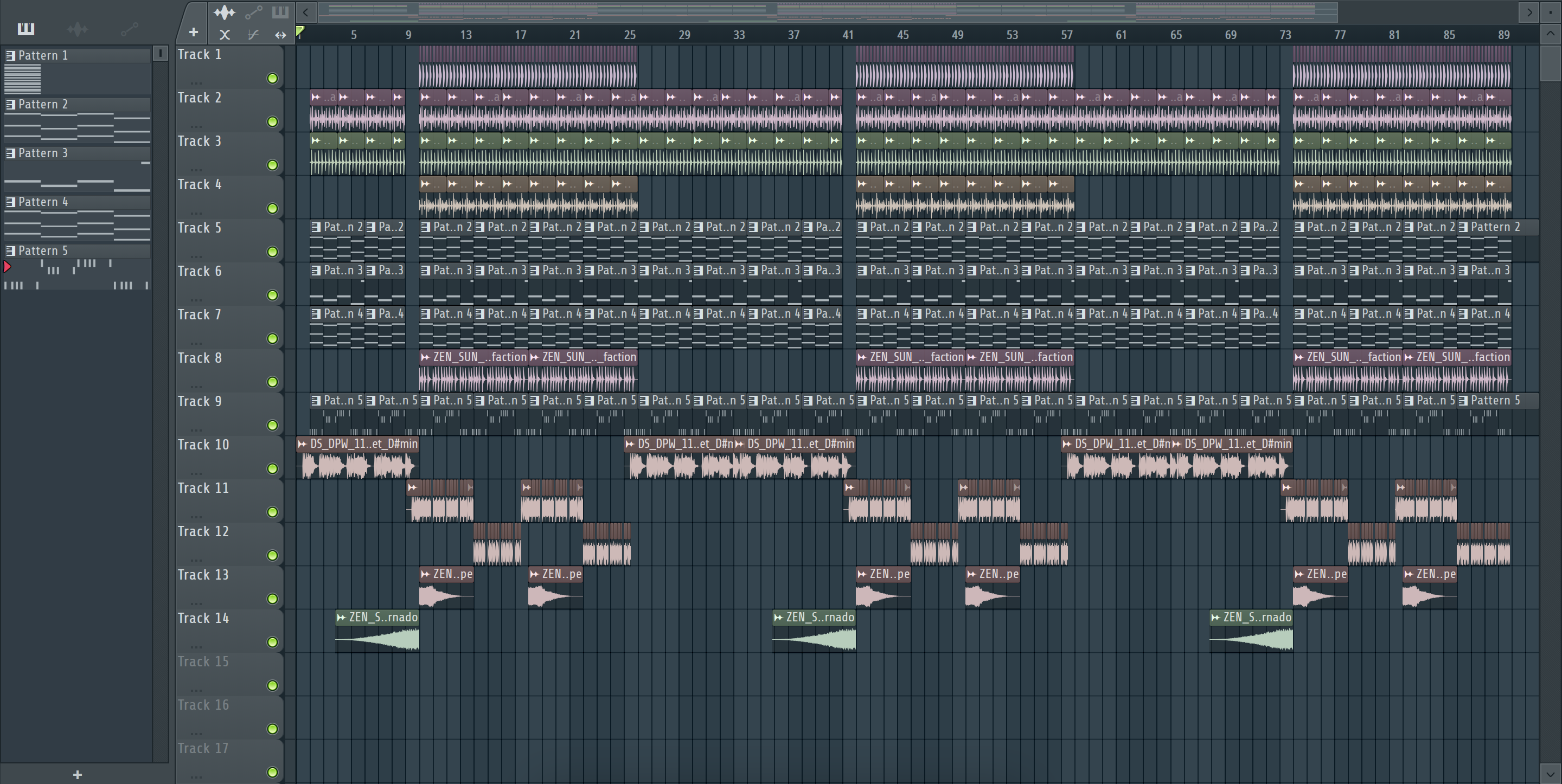
Task: Click the add track plus button
Action: (x=194, y=32)
